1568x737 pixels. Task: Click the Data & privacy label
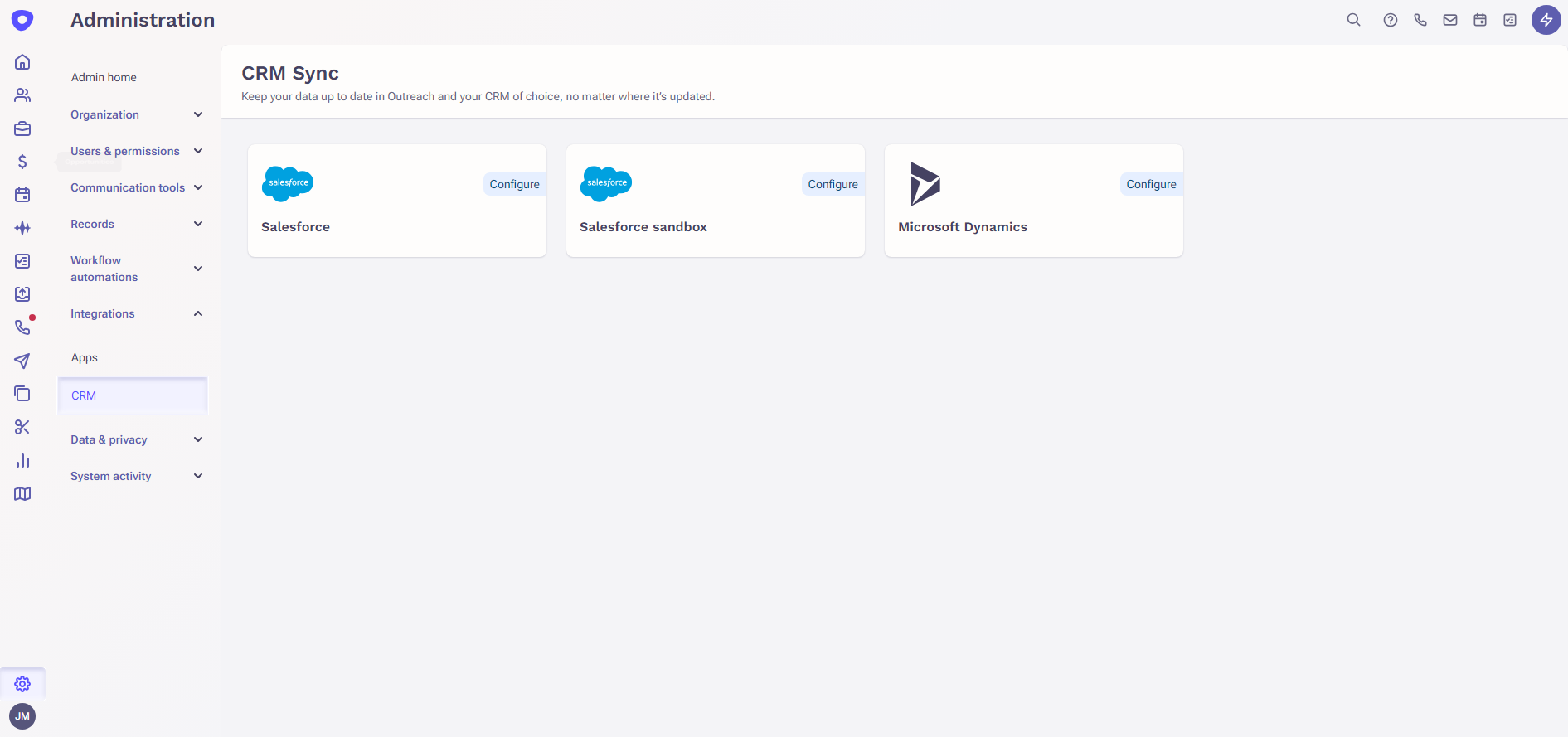point(109,439)
